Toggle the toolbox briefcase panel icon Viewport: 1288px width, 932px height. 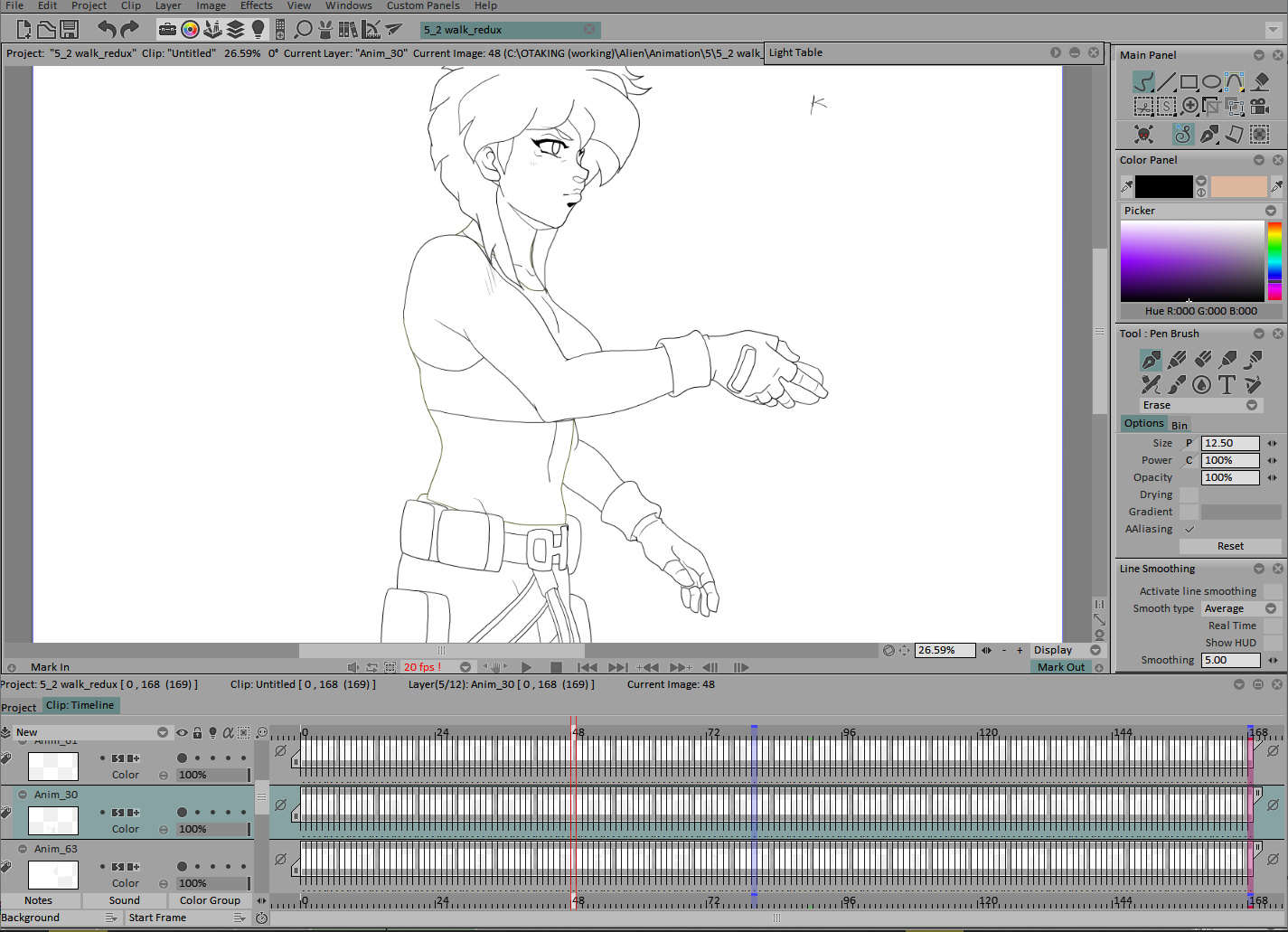coord(167,30)
